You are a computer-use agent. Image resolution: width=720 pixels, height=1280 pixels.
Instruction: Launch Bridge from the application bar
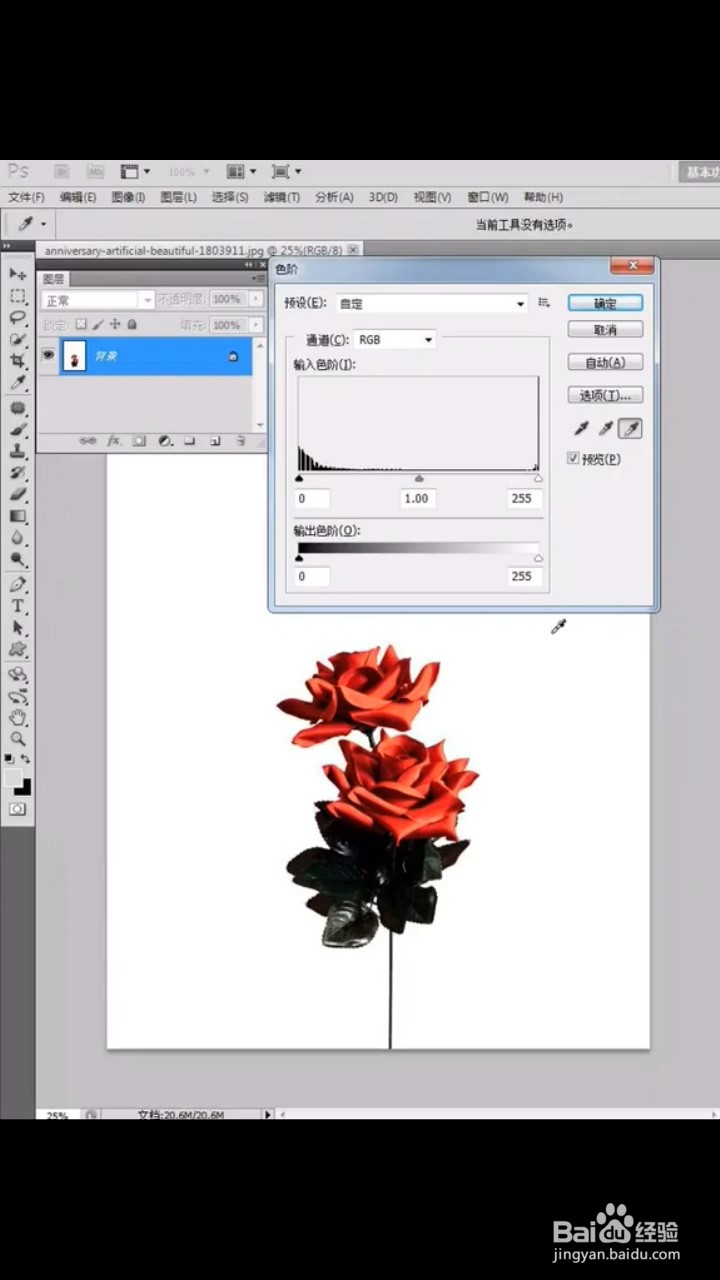tap(61, 172)
